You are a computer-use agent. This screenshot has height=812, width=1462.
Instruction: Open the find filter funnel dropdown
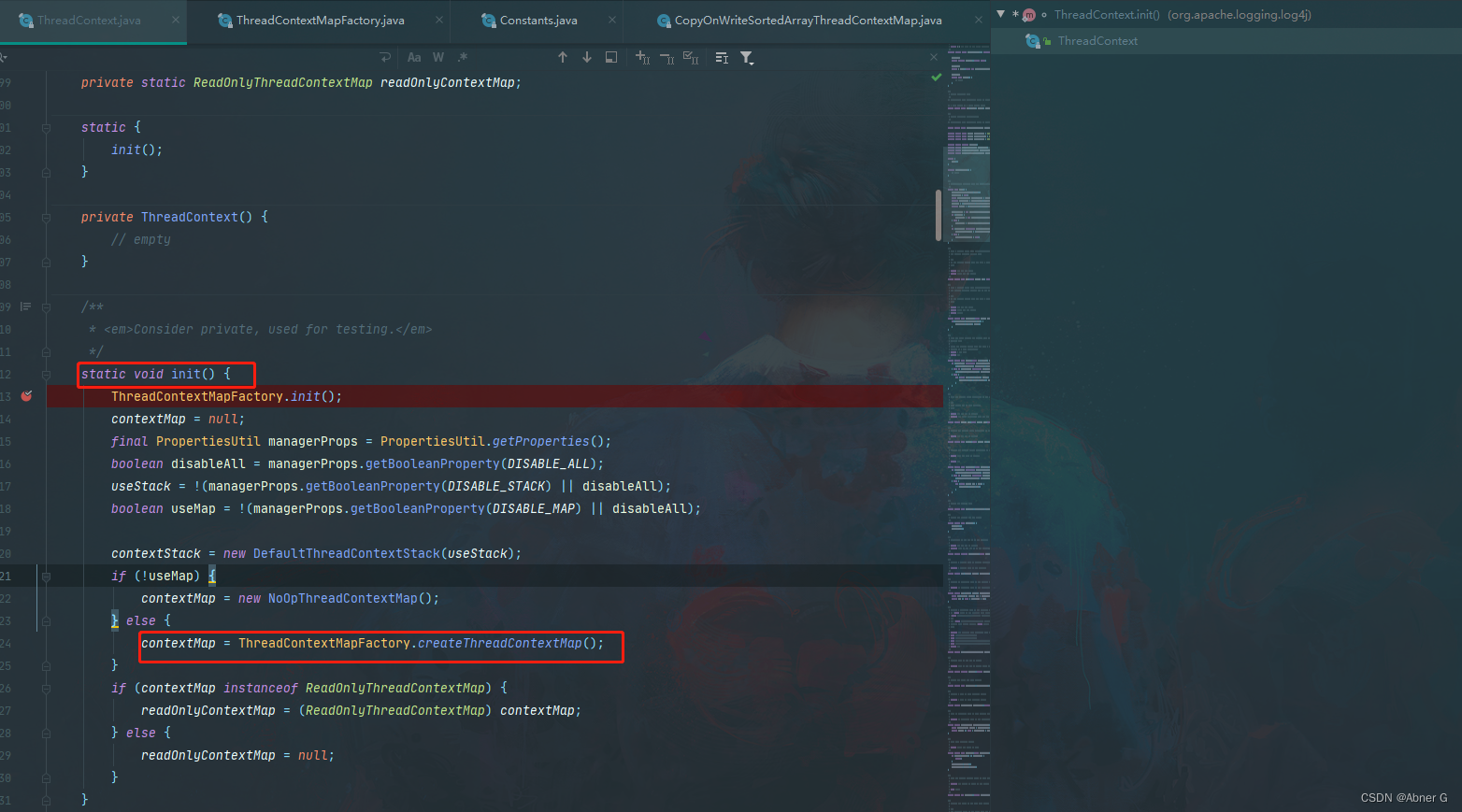point(747,58)
